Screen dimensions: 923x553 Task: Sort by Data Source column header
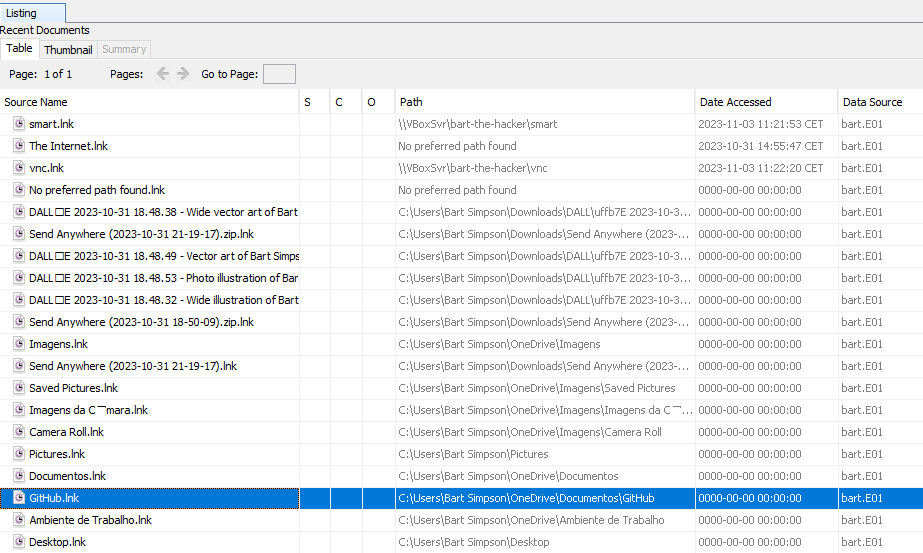(872, 102)
